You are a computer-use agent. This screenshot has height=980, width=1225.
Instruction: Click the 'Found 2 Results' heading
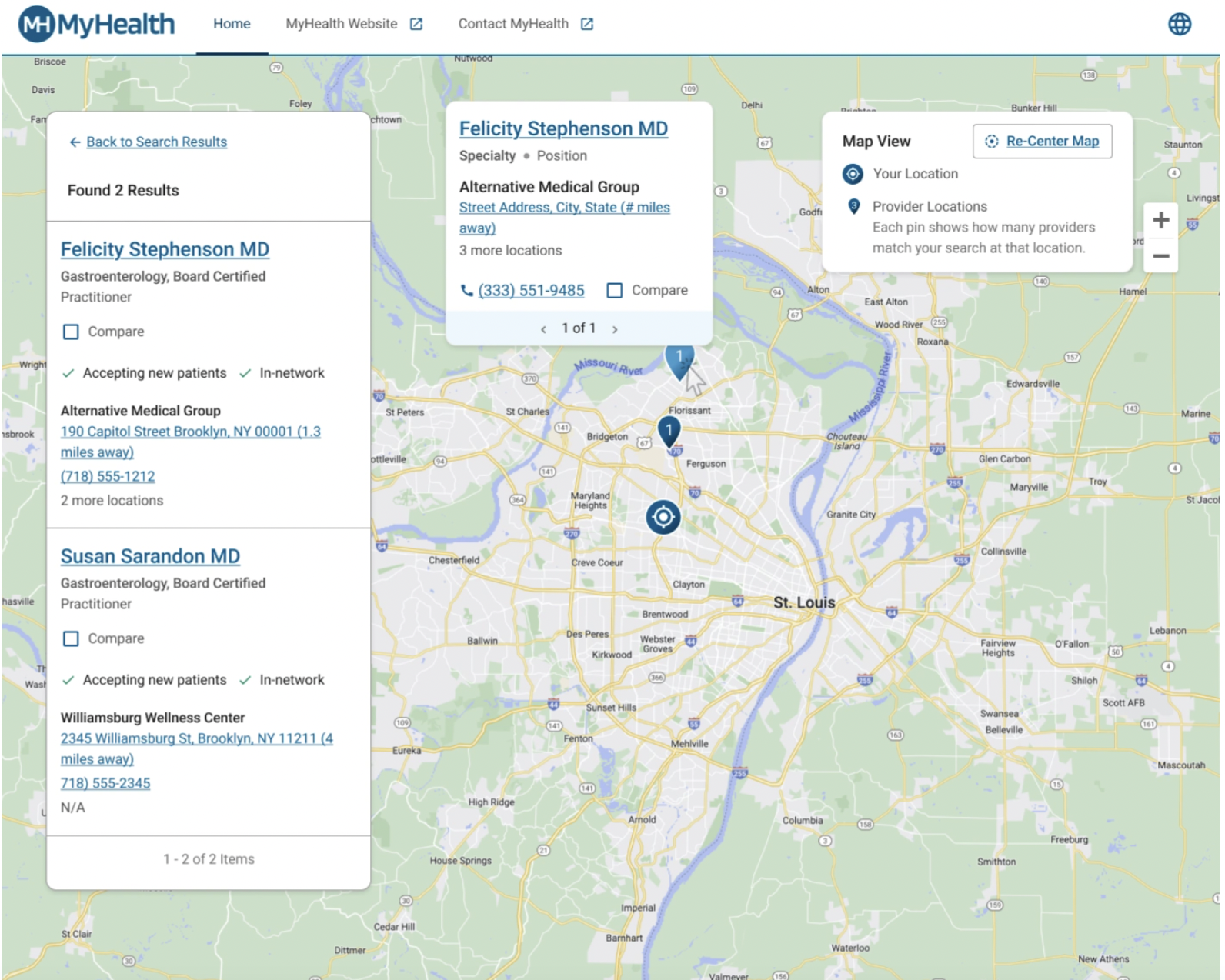(x=123, y=190)
